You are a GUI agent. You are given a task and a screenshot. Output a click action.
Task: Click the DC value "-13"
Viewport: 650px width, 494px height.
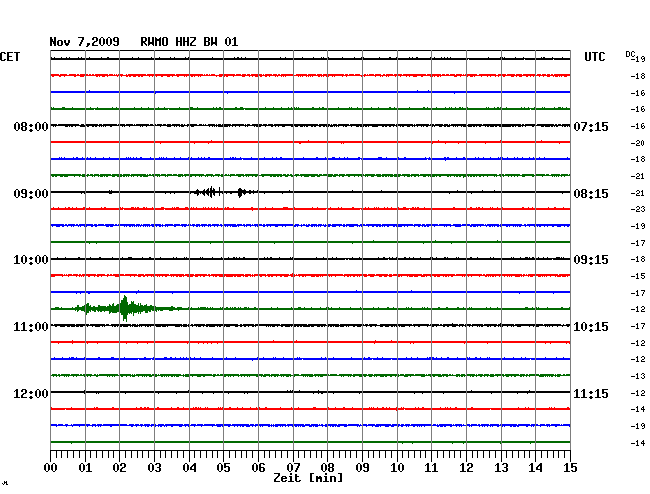[x=638, y=376]
